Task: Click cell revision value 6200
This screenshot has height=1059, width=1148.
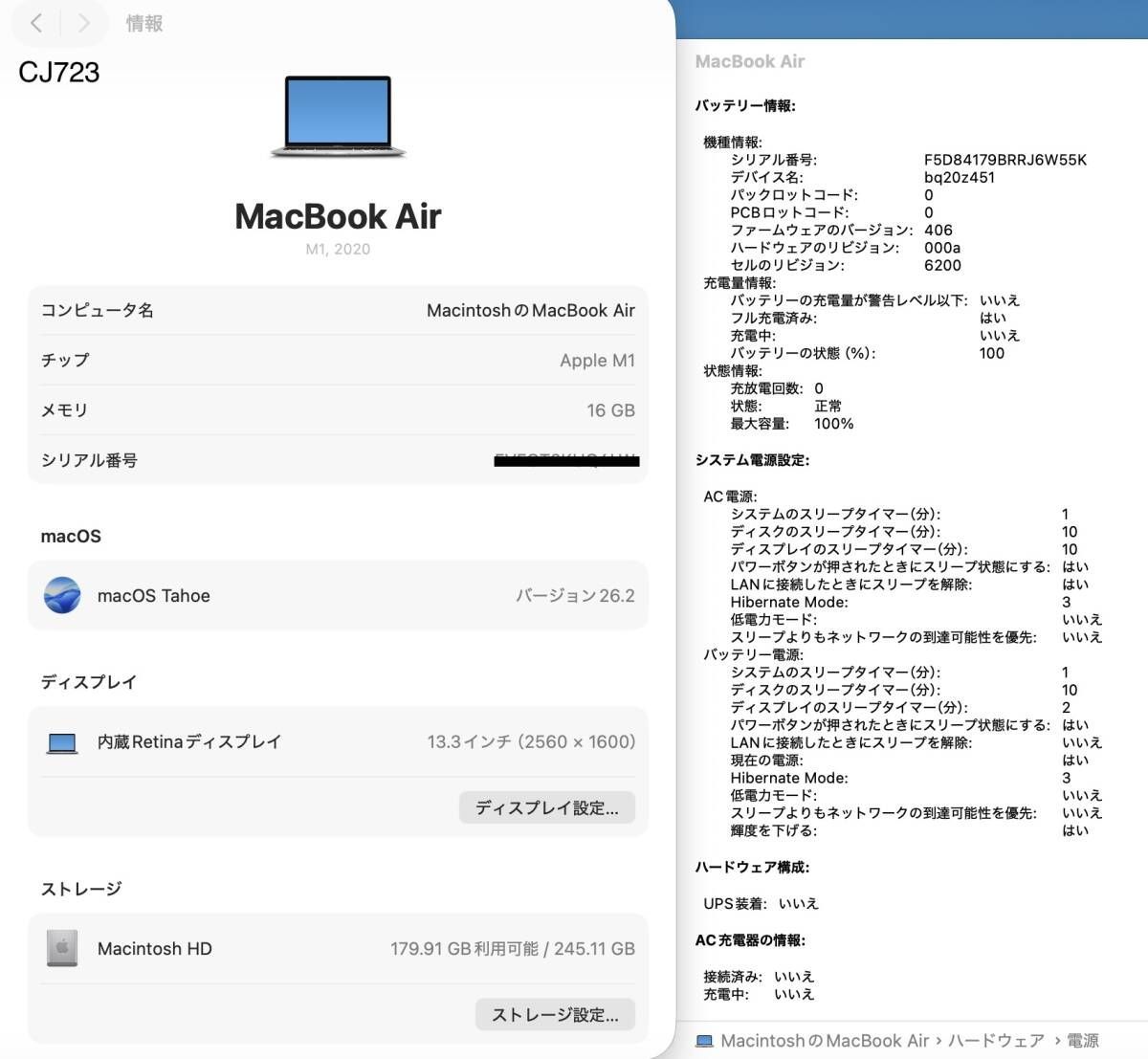Action: click(942, 265)
